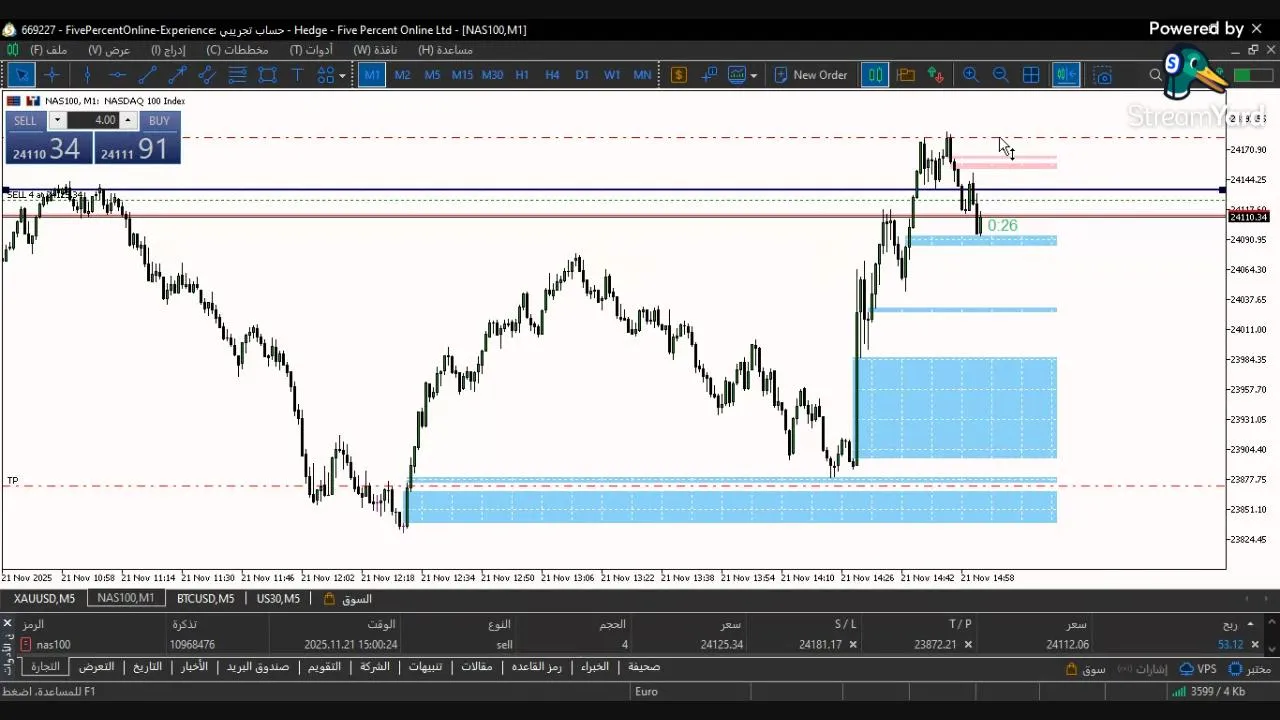Select the trendline drawing tool
Screen dimensions: 1280x720
[147, 75]
